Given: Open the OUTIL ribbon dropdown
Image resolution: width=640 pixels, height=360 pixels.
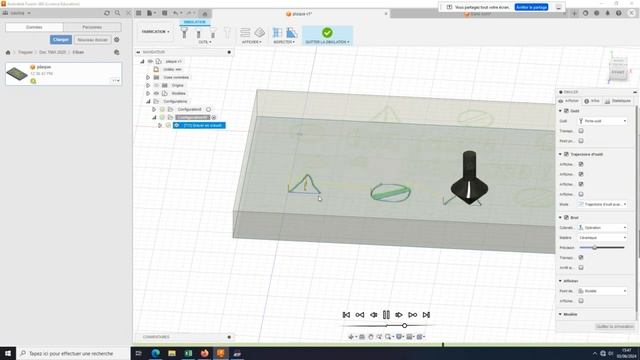Looking at the screenshot, I should click(x=205, y=42).
